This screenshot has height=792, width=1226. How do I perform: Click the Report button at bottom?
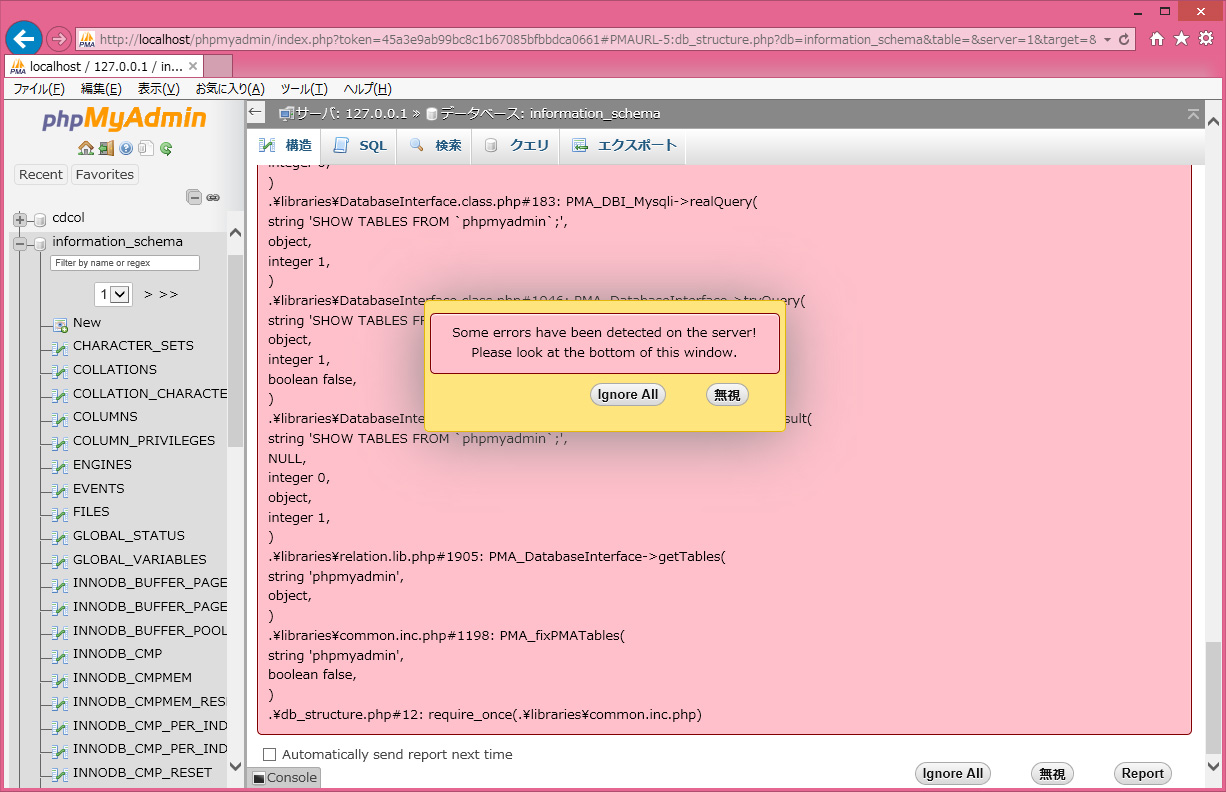click(x=1142, y=773)
